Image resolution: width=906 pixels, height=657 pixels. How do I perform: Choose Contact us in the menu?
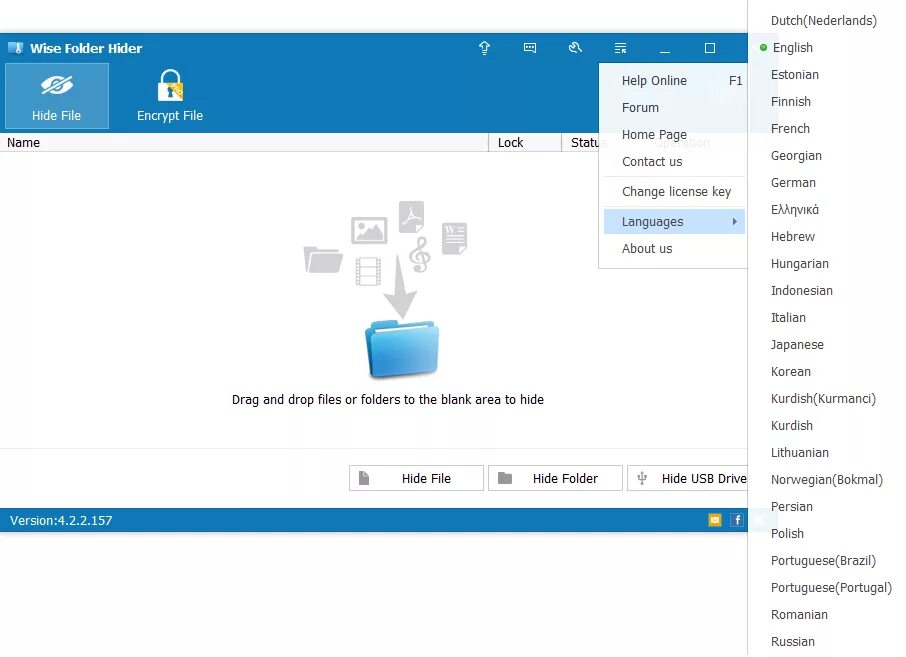coord(674,162)
